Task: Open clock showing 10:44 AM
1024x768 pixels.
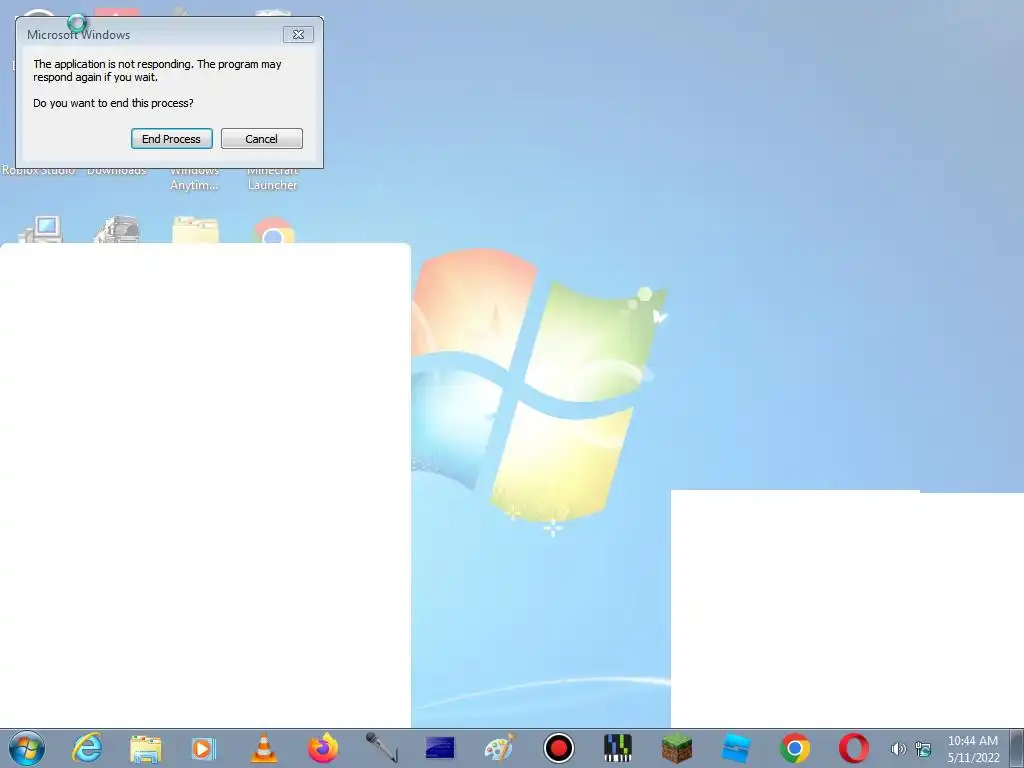Action: [973, 749]
